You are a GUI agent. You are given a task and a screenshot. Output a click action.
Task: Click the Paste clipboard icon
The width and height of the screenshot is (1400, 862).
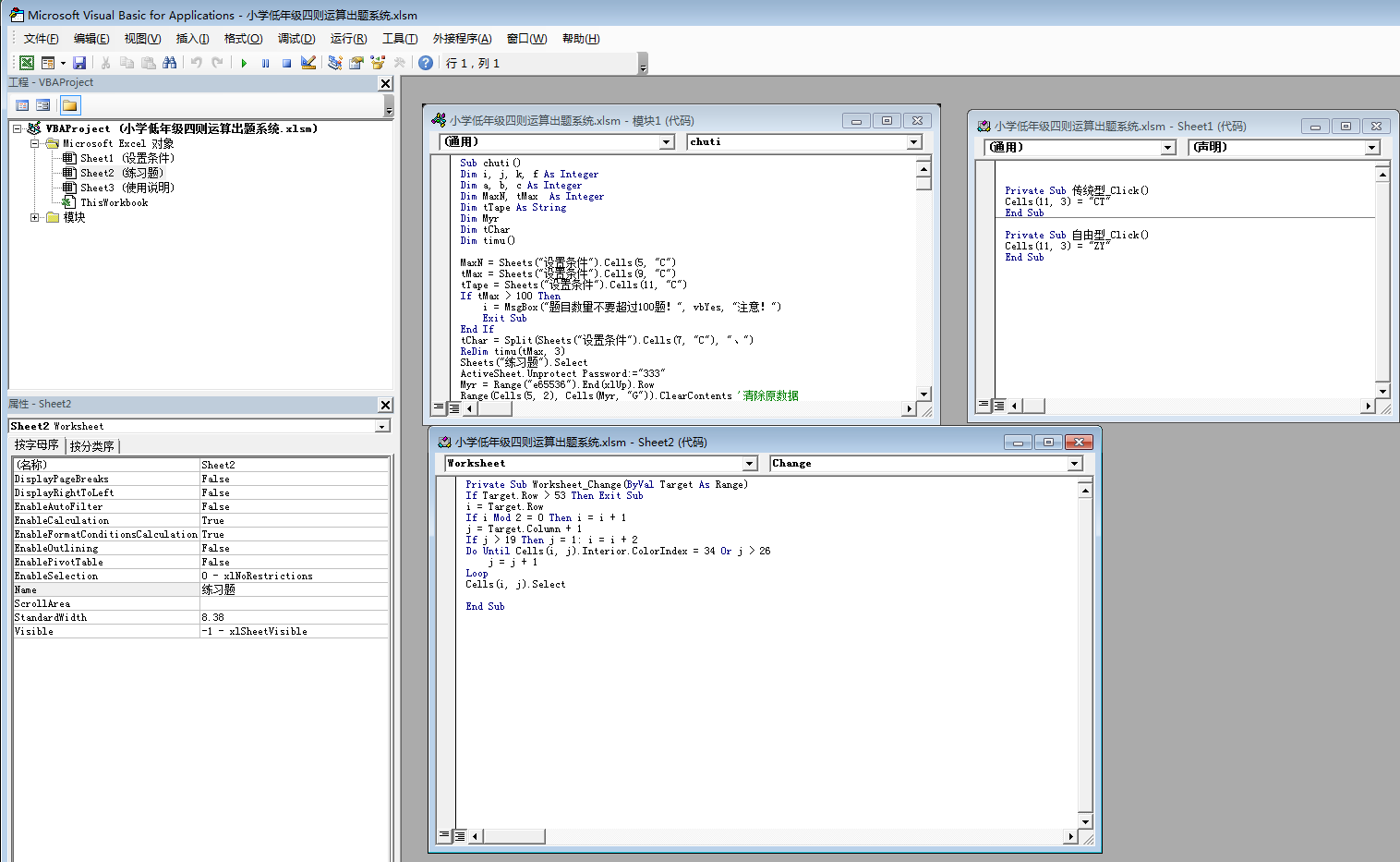coord(148,63)
